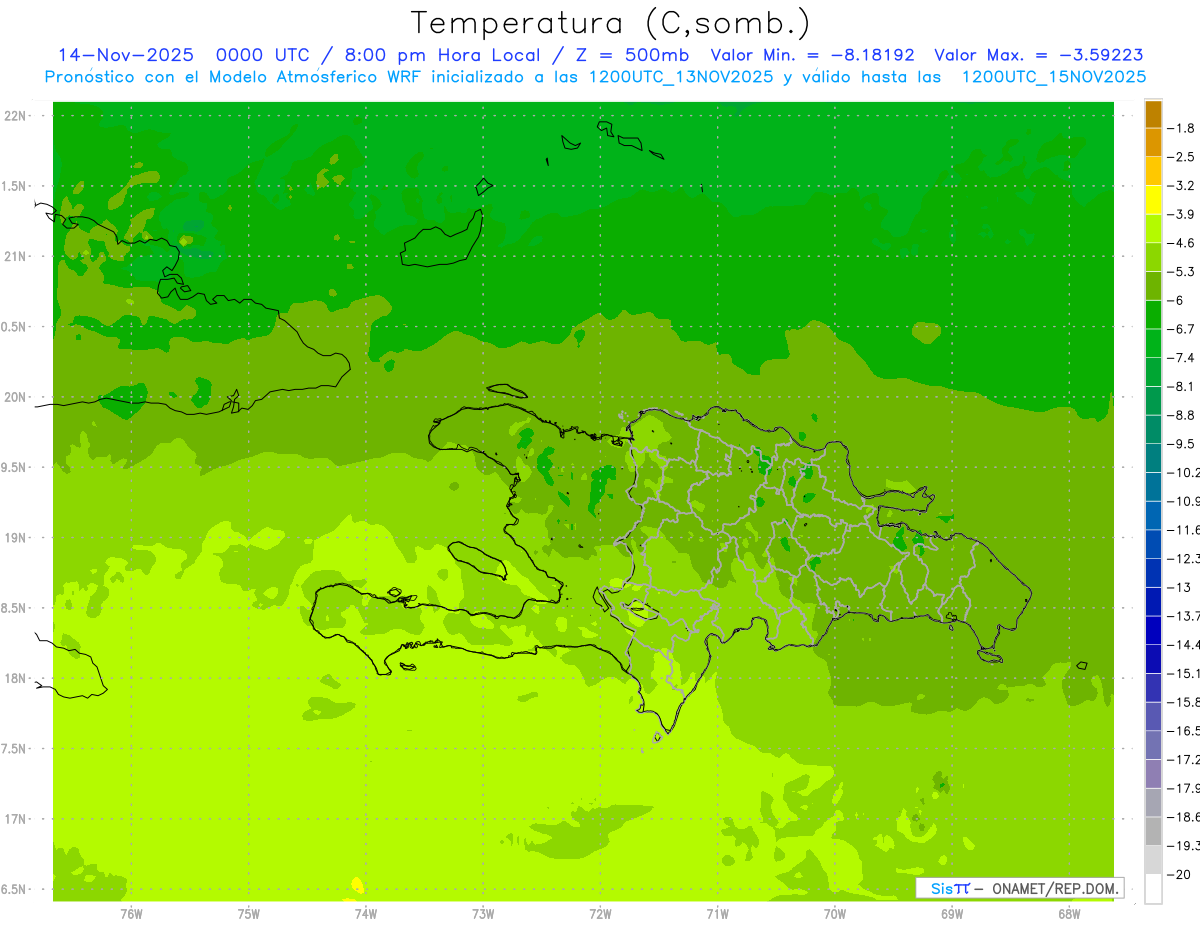Click the "69W" longitude label
This screenshot has width=1200, height=927.
(x=952, y=913)
